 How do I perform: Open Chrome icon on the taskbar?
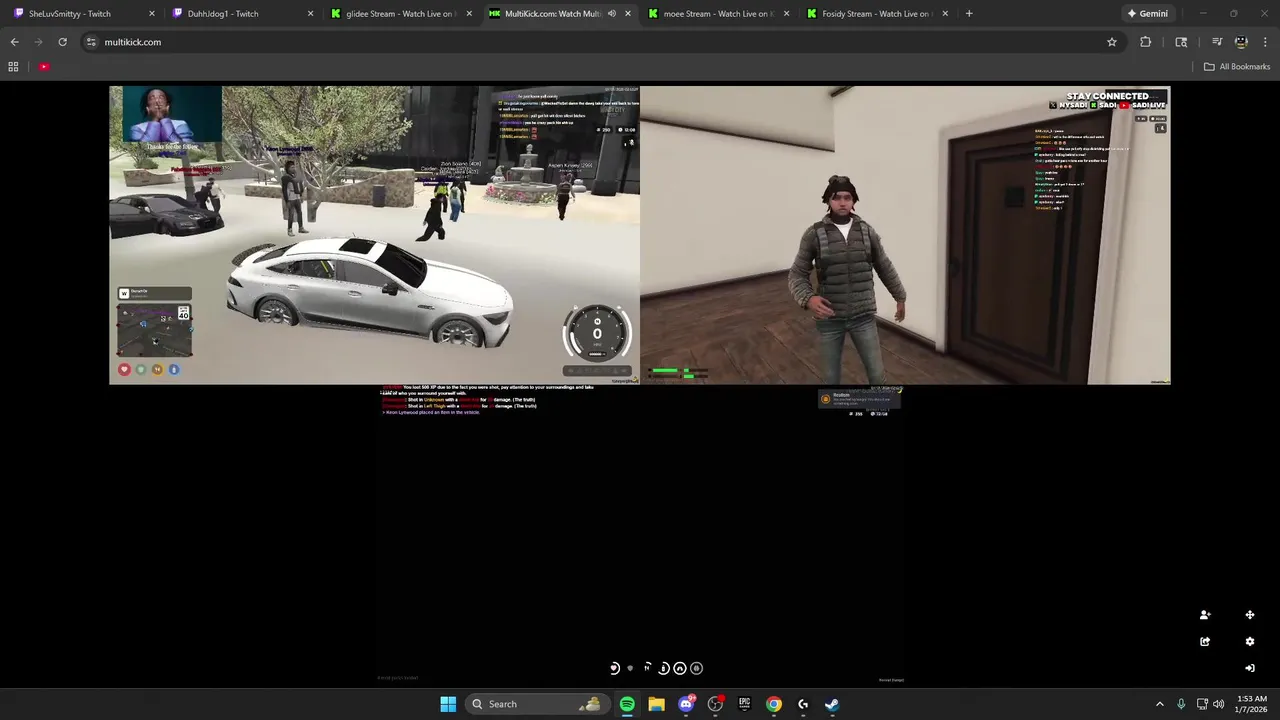tap(774, 704)
